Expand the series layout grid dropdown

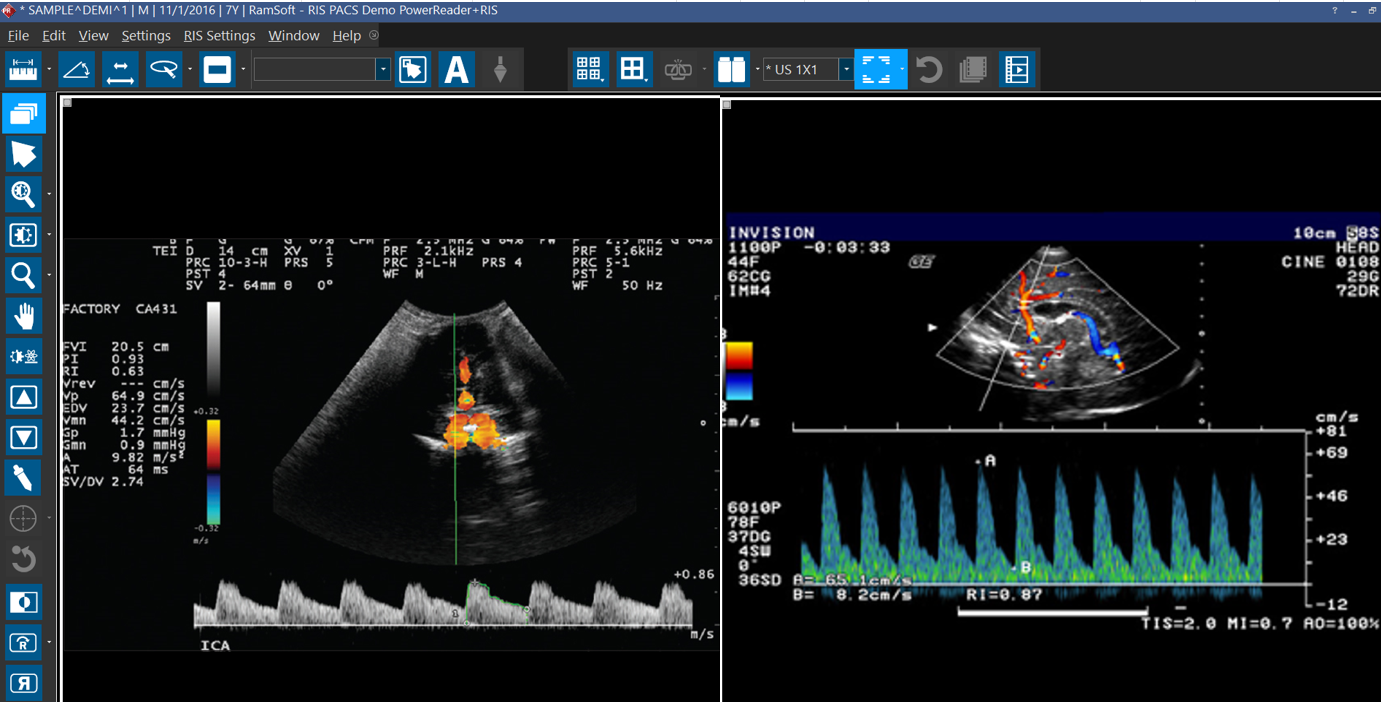(589, 69)
